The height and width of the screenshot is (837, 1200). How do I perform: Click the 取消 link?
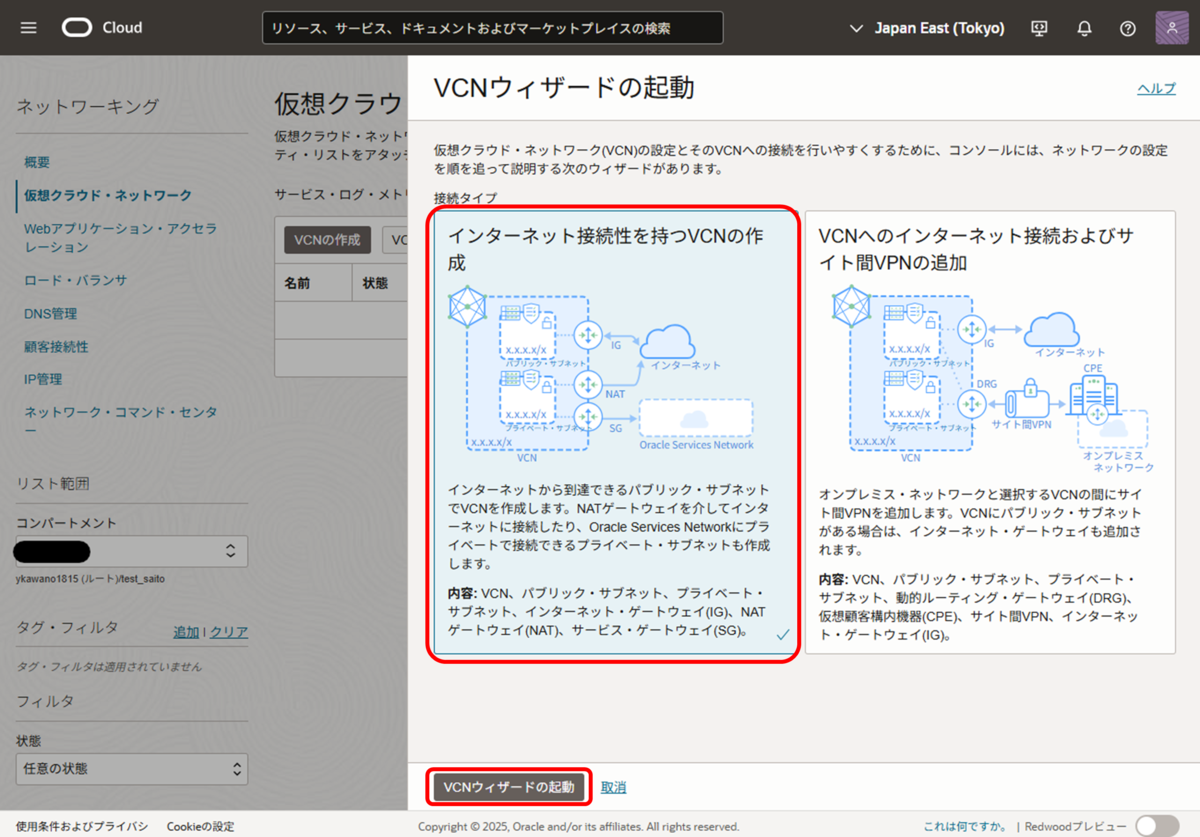point(613,787)
